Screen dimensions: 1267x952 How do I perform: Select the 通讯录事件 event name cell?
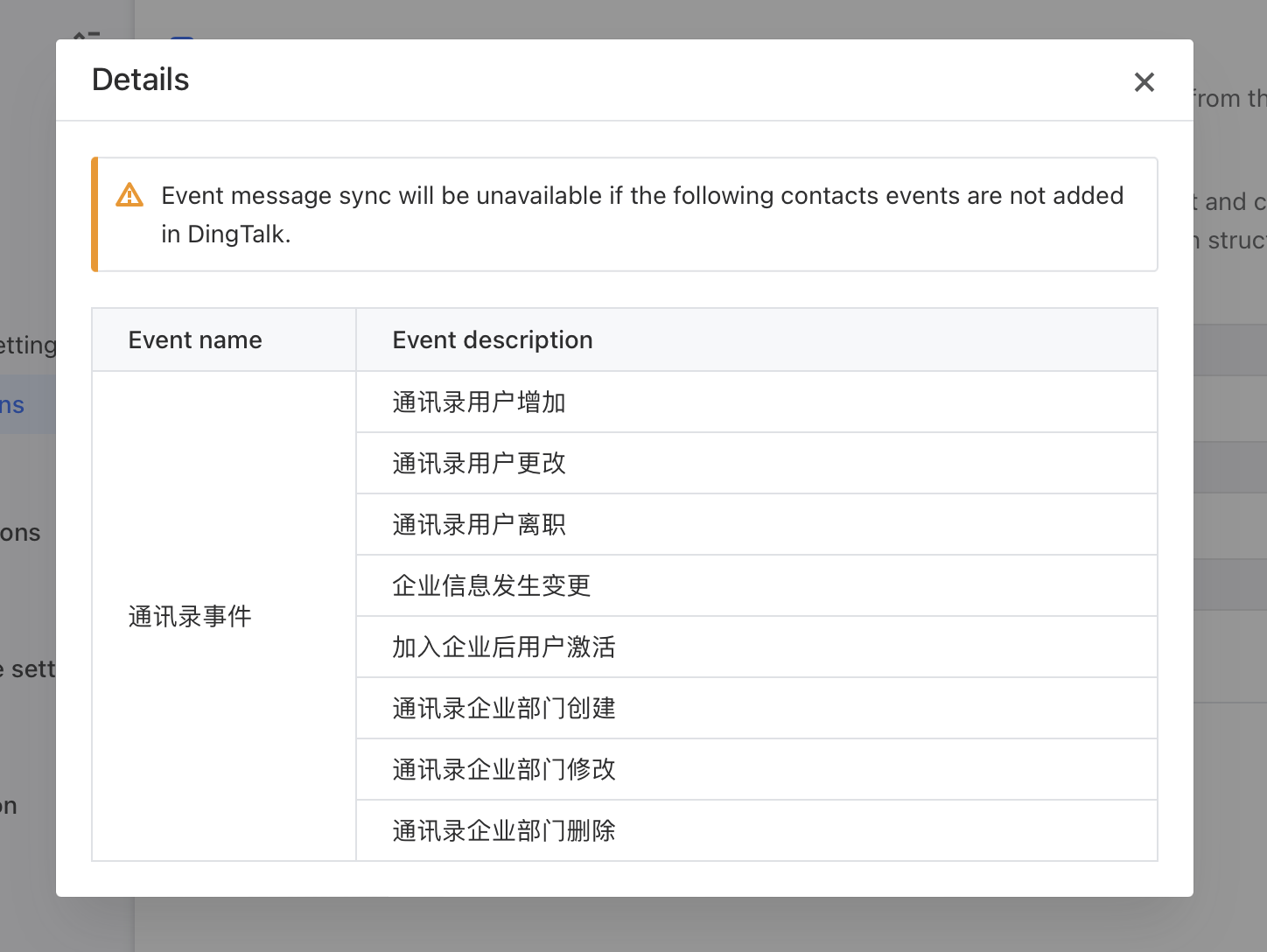224,616
